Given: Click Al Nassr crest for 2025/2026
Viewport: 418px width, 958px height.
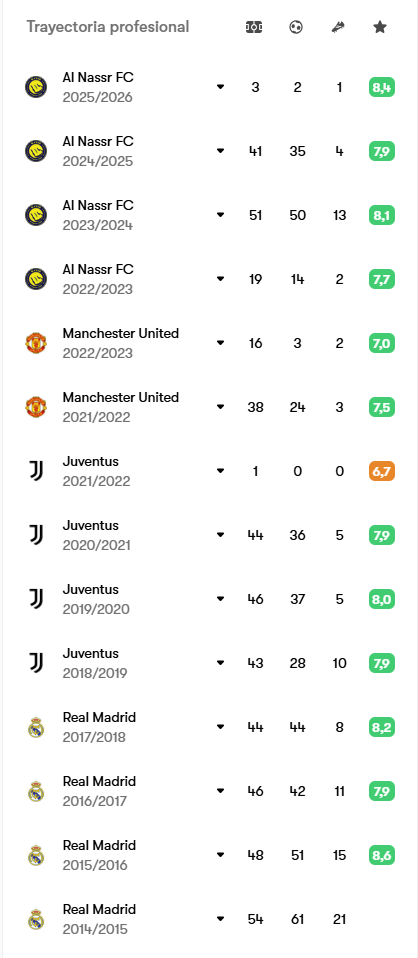Looking at the screenshot, I should coord(36,87).
